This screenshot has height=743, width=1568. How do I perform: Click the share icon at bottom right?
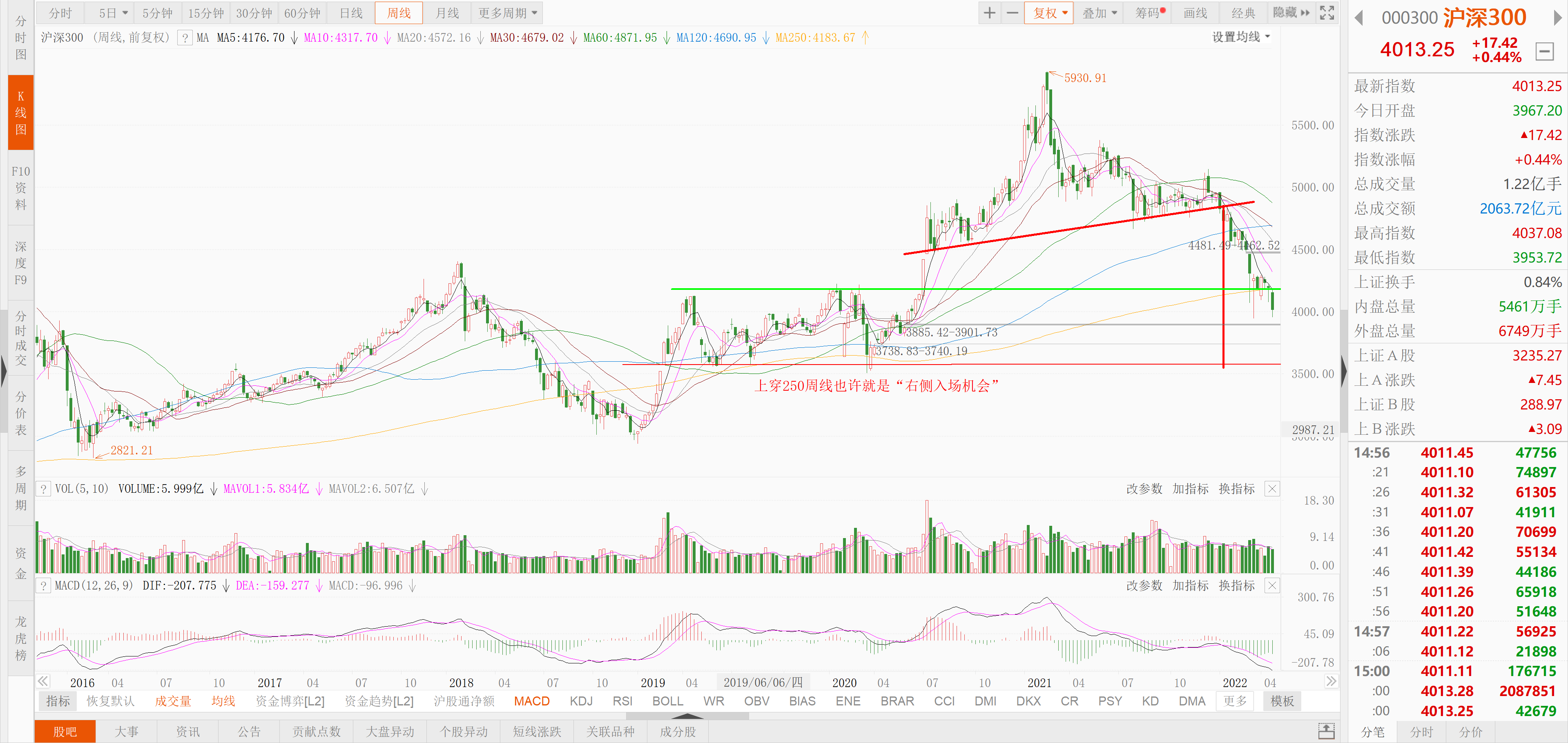[1326, 731]
